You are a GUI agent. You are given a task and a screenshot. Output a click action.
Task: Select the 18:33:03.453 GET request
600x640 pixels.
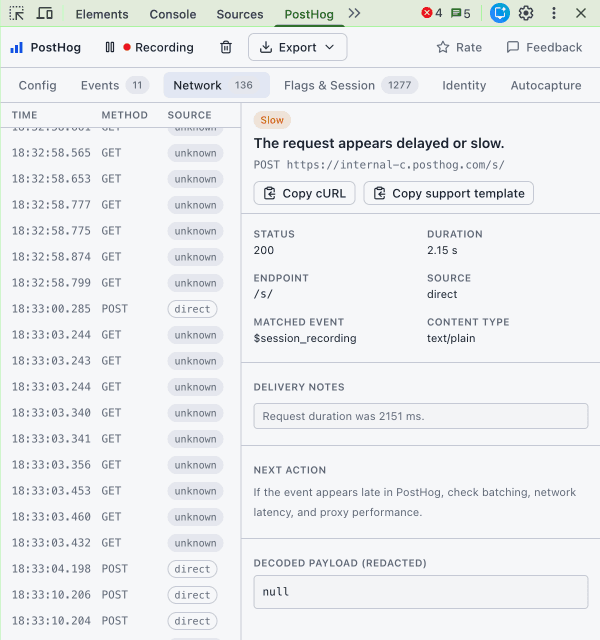click(120, 491)
